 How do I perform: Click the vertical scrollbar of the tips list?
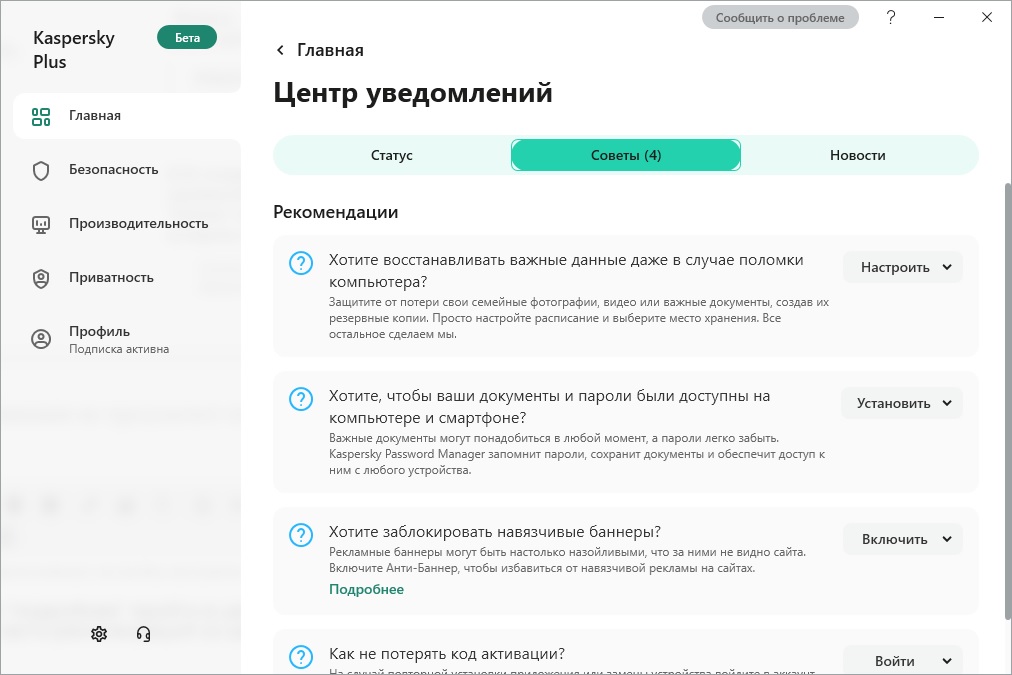tap(1007, 400)
